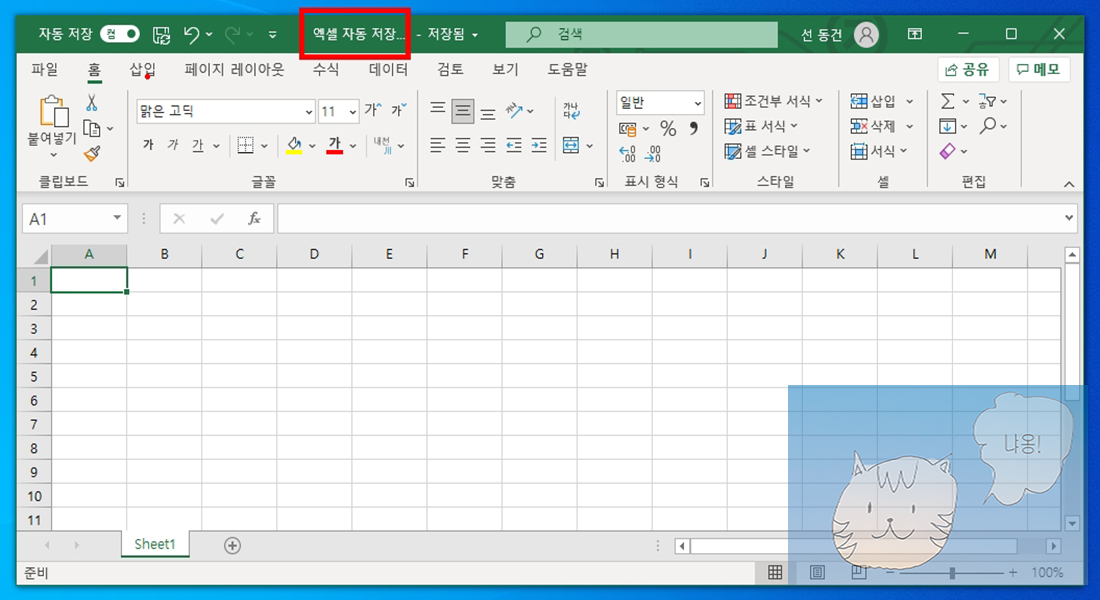Image resolution: width=1100 pixels, height=600 pixels.
Task: Click the 공유 share button
Action: coord(967,69)
